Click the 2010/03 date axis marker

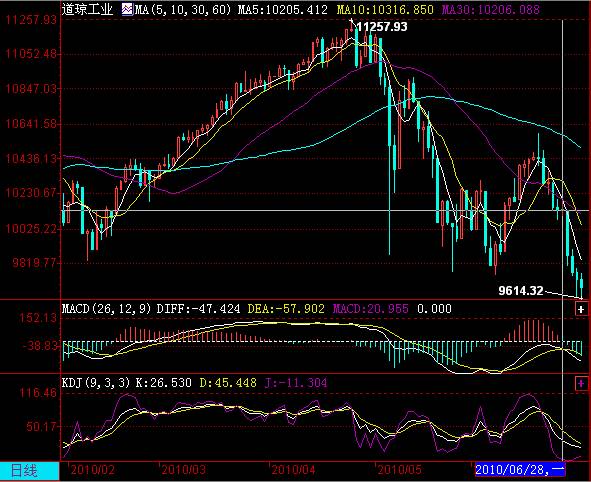pyautogui.click(x=184, y=470)
